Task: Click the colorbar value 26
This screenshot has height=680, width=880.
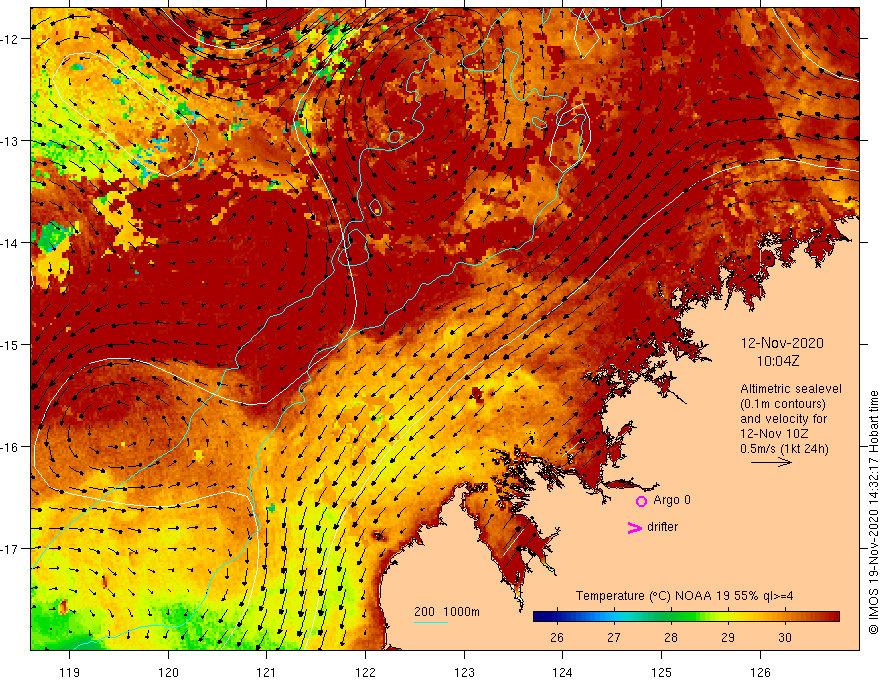Action: 557,637
